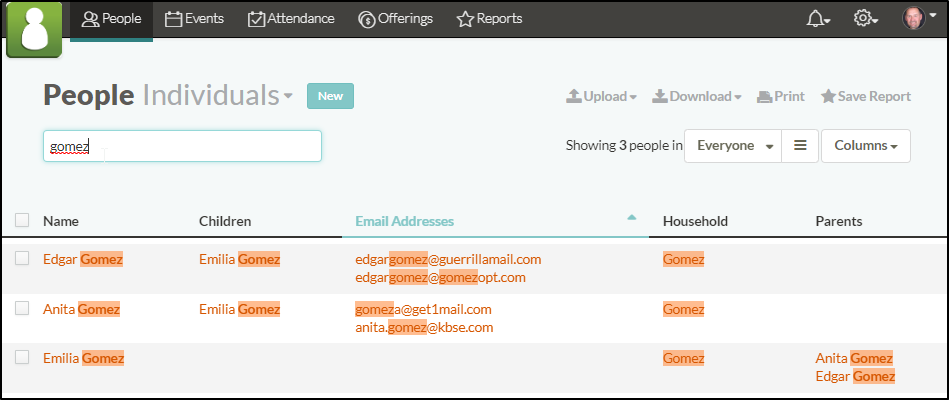Click edgargomez@guerrillamail.com email

click(x=448, y=260)
